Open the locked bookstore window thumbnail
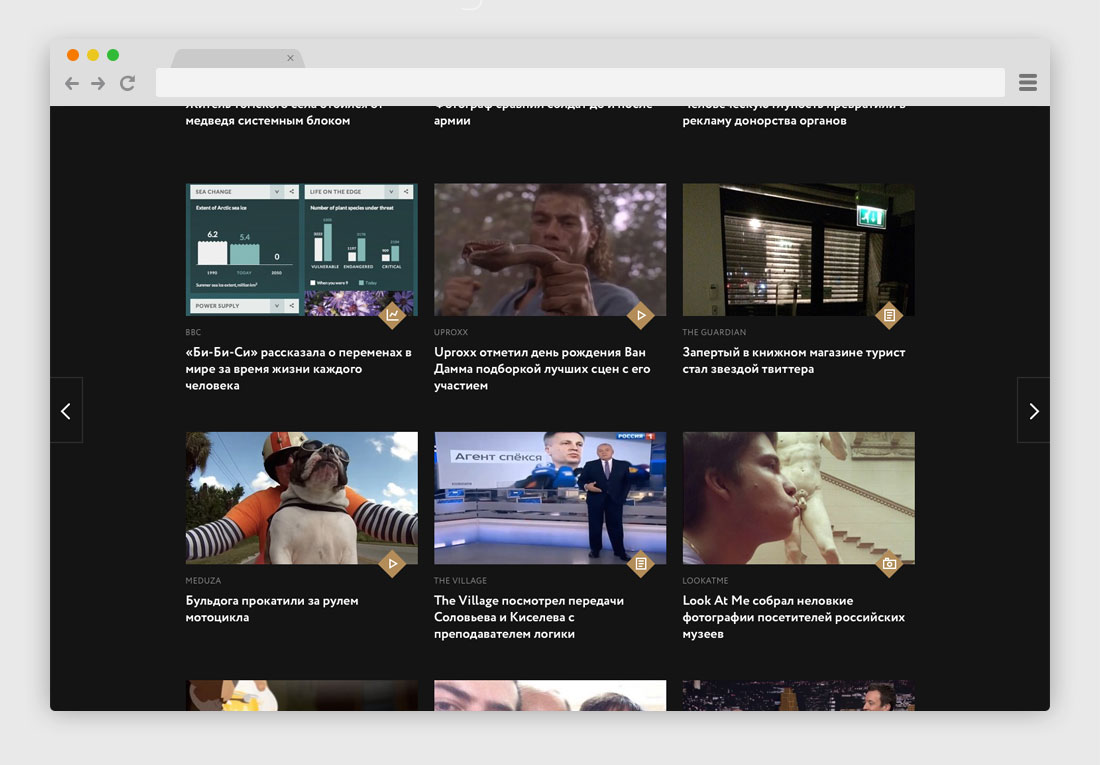Screen dimensions: 1100x765 pos(798,249)
